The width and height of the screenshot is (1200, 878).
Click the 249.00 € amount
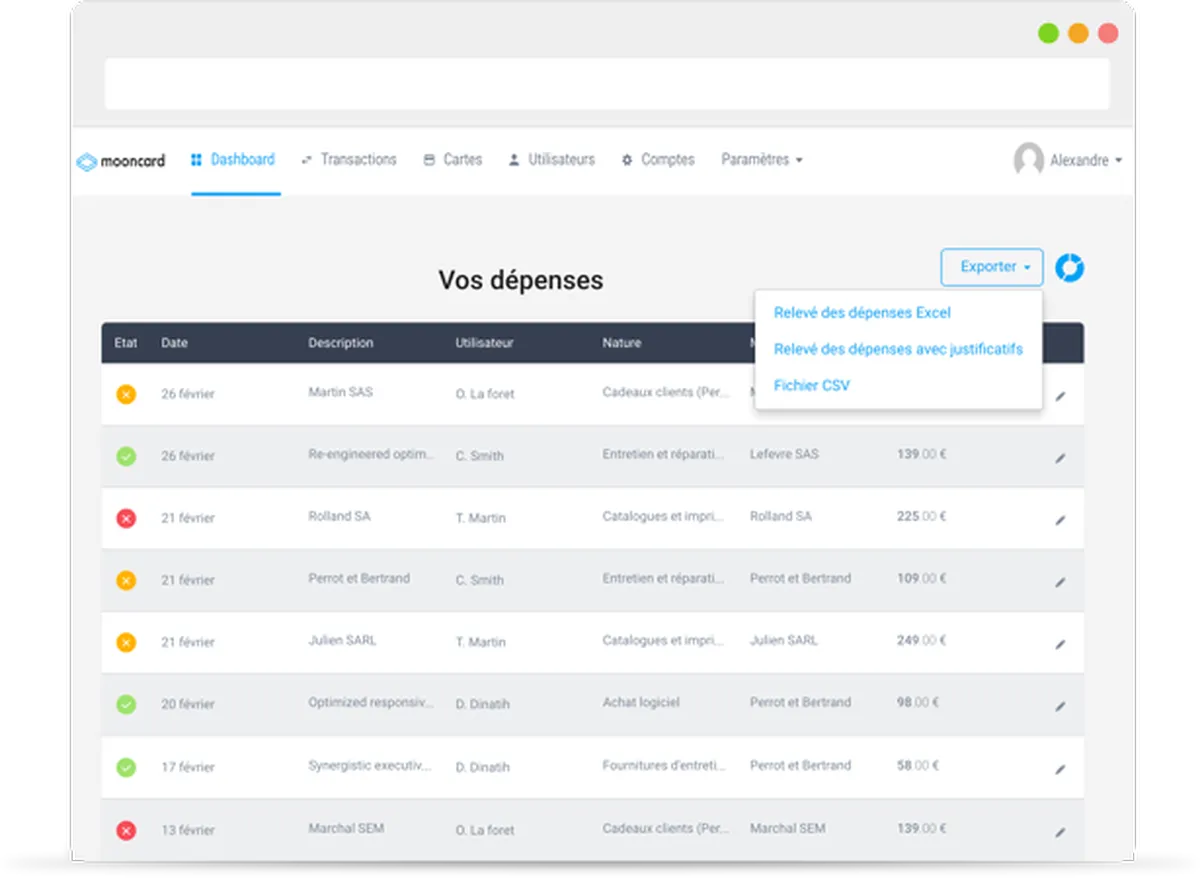921,640
